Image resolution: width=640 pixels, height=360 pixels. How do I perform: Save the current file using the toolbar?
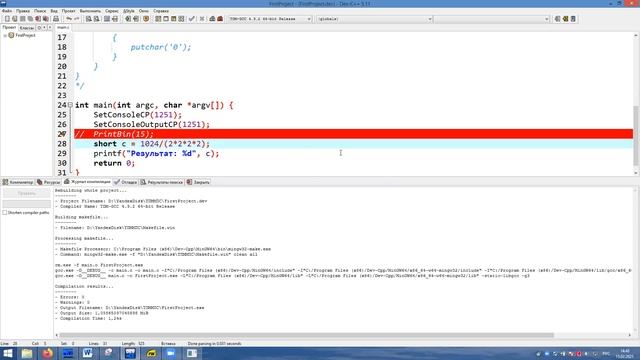point(22,19)
